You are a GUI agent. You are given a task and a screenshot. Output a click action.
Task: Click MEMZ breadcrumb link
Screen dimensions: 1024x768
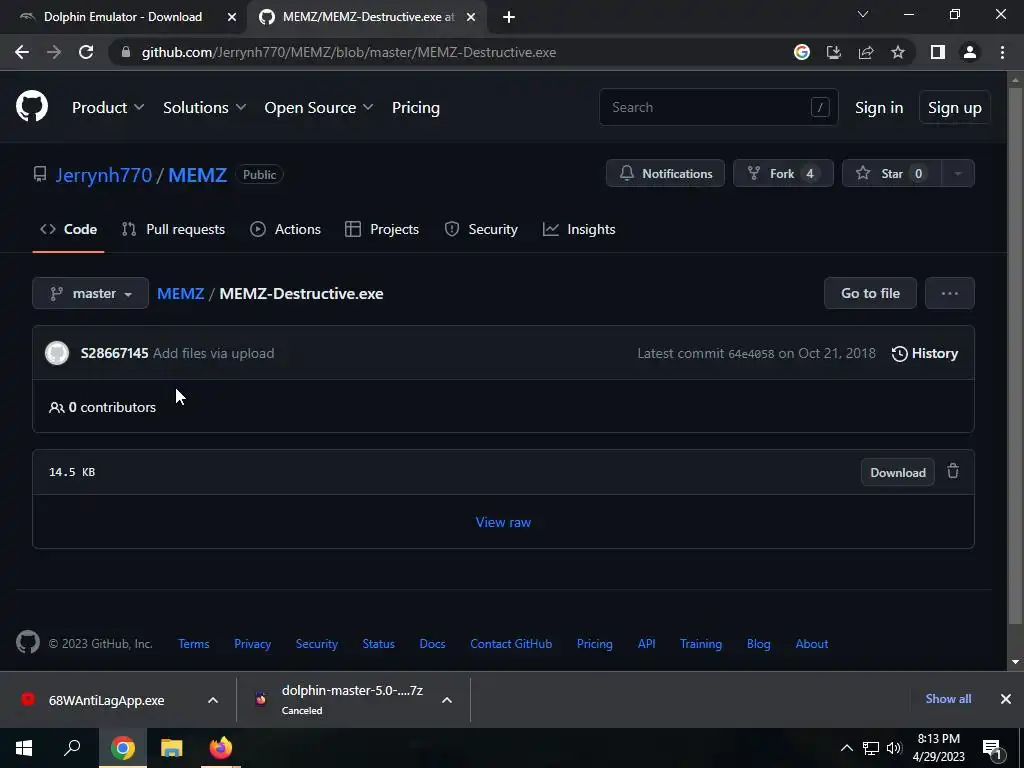180,293
